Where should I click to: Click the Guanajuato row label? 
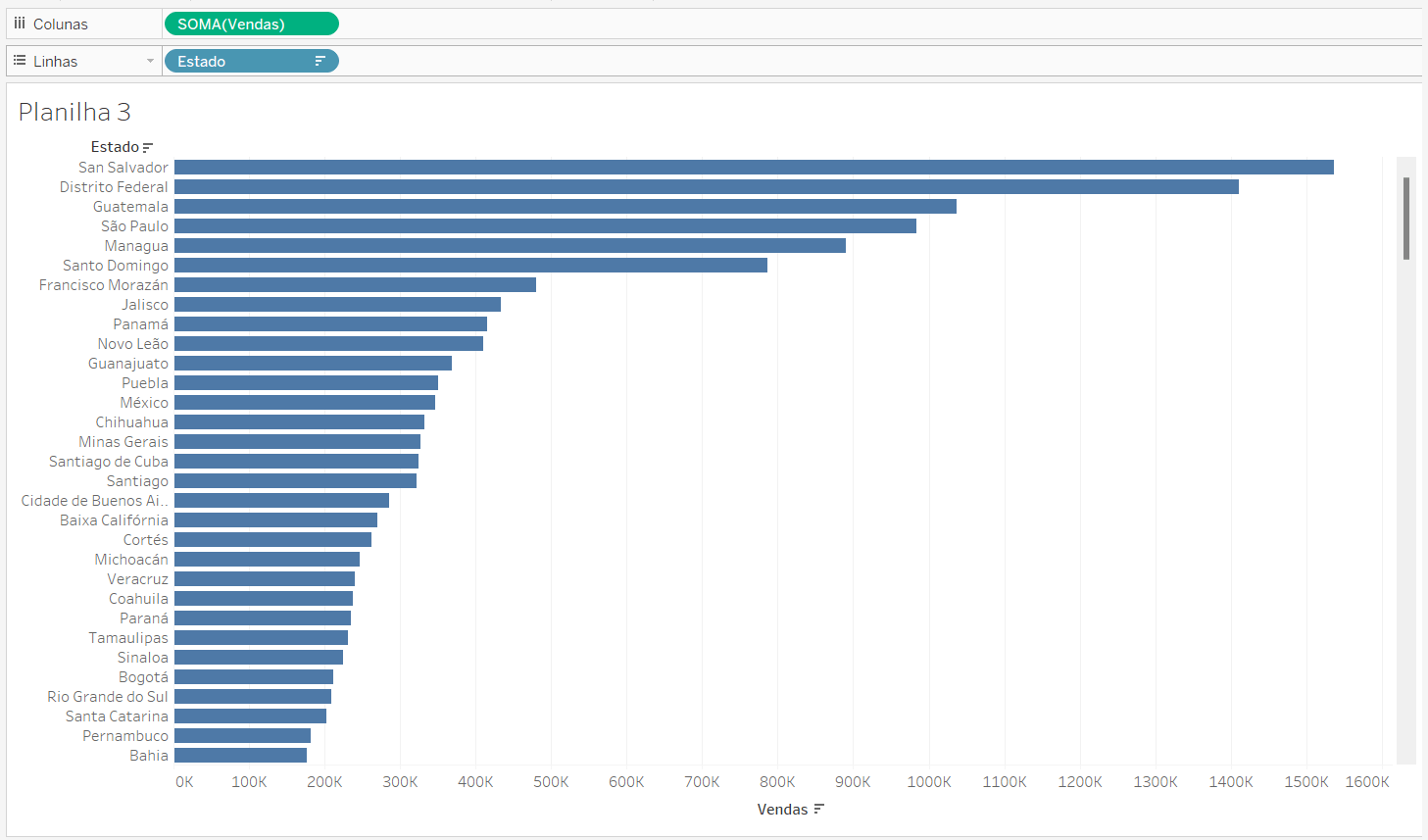point(128,364)
